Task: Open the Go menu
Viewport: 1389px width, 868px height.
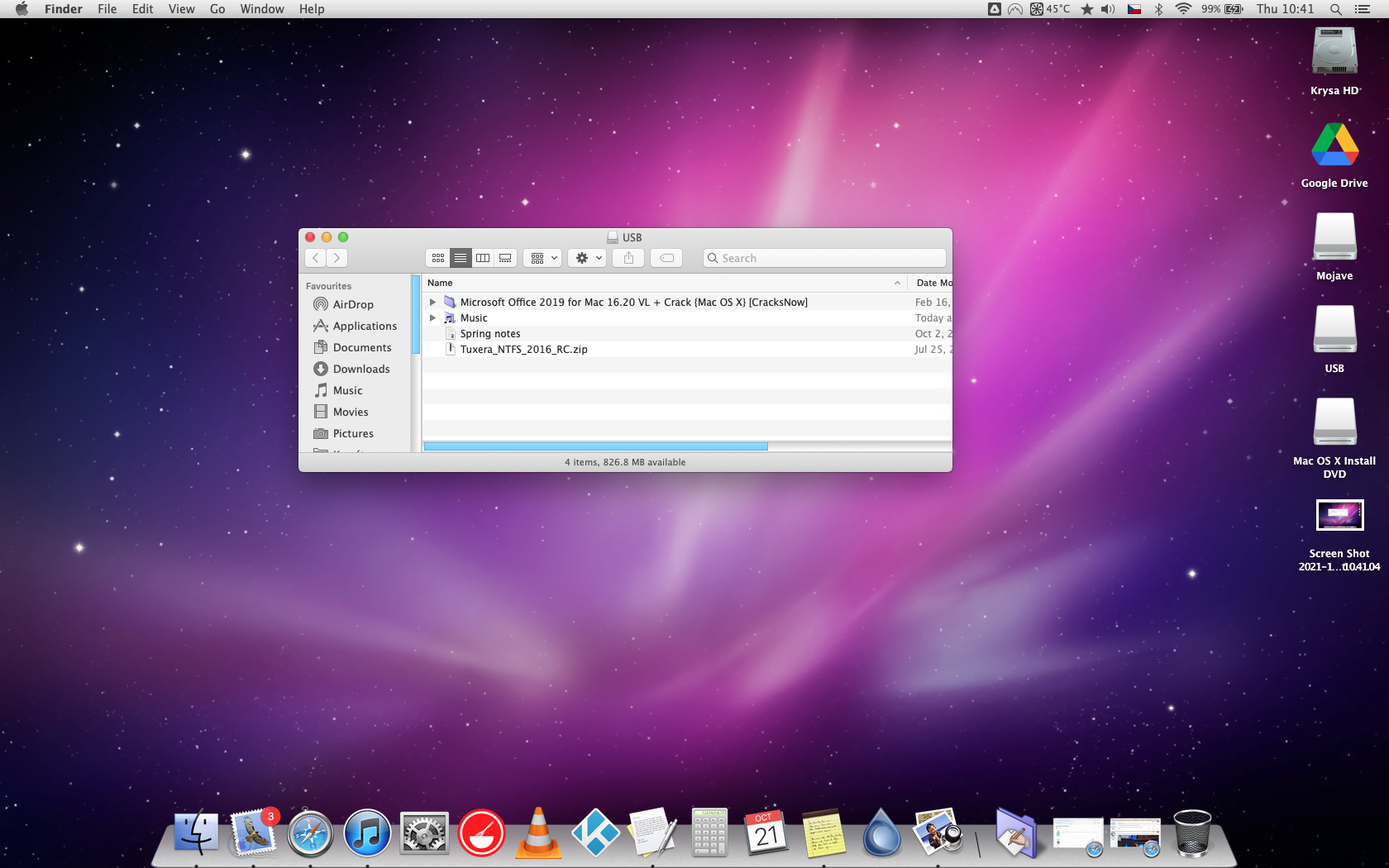Action: coord(217,9)
